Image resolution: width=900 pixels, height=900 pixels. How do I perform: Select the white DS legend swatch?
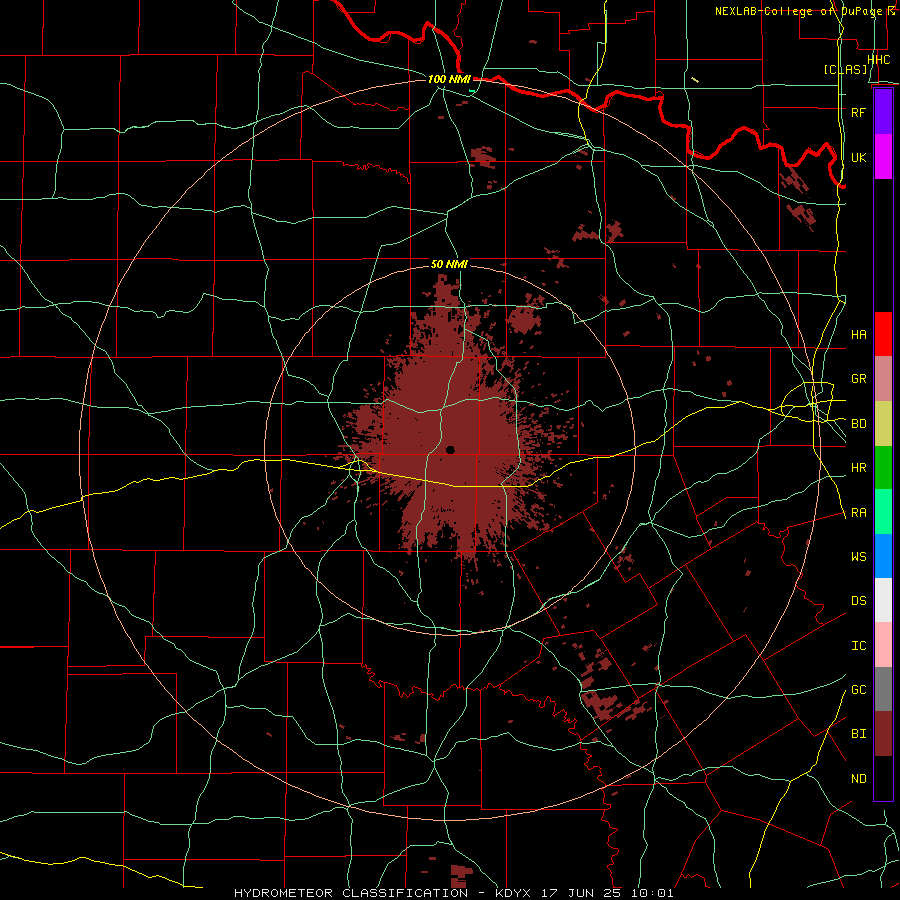(x=883, y=600)
